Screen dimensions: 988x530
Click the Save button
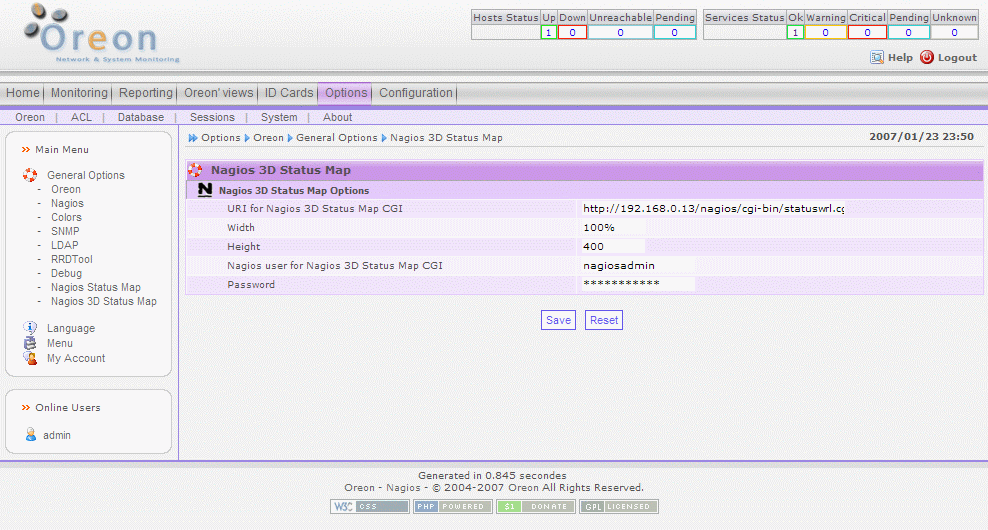[558, 320]
